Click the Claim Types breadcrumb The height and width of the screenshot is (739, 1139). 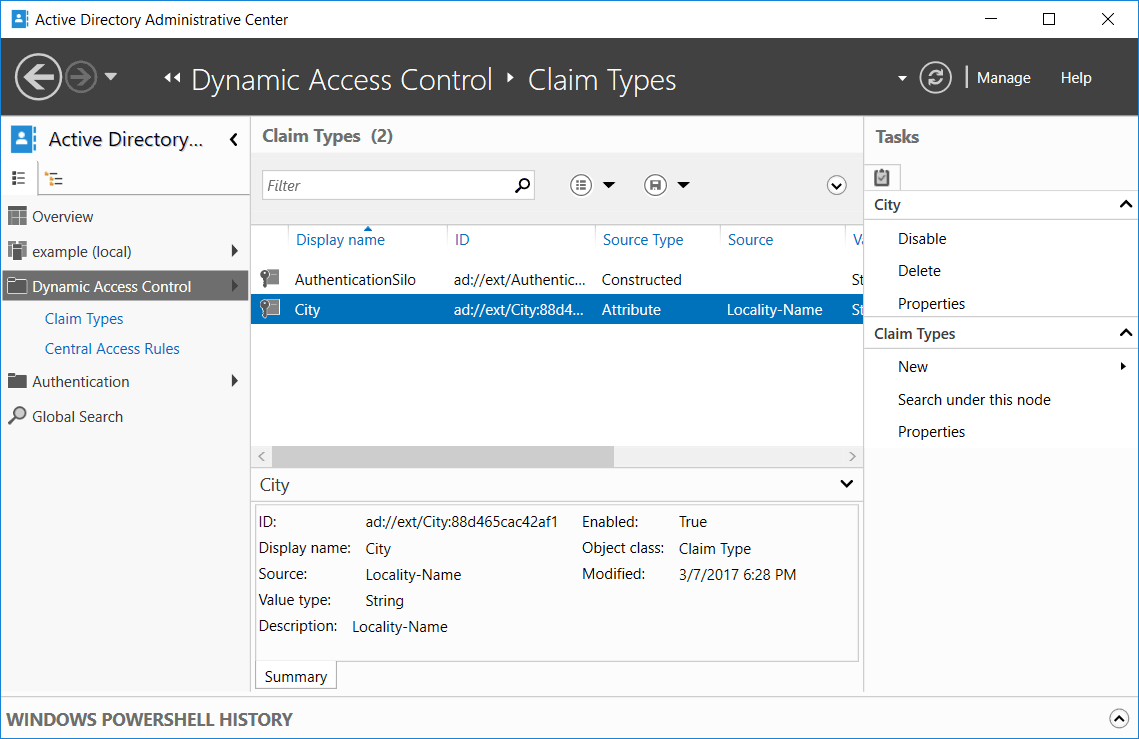[601, 80]
